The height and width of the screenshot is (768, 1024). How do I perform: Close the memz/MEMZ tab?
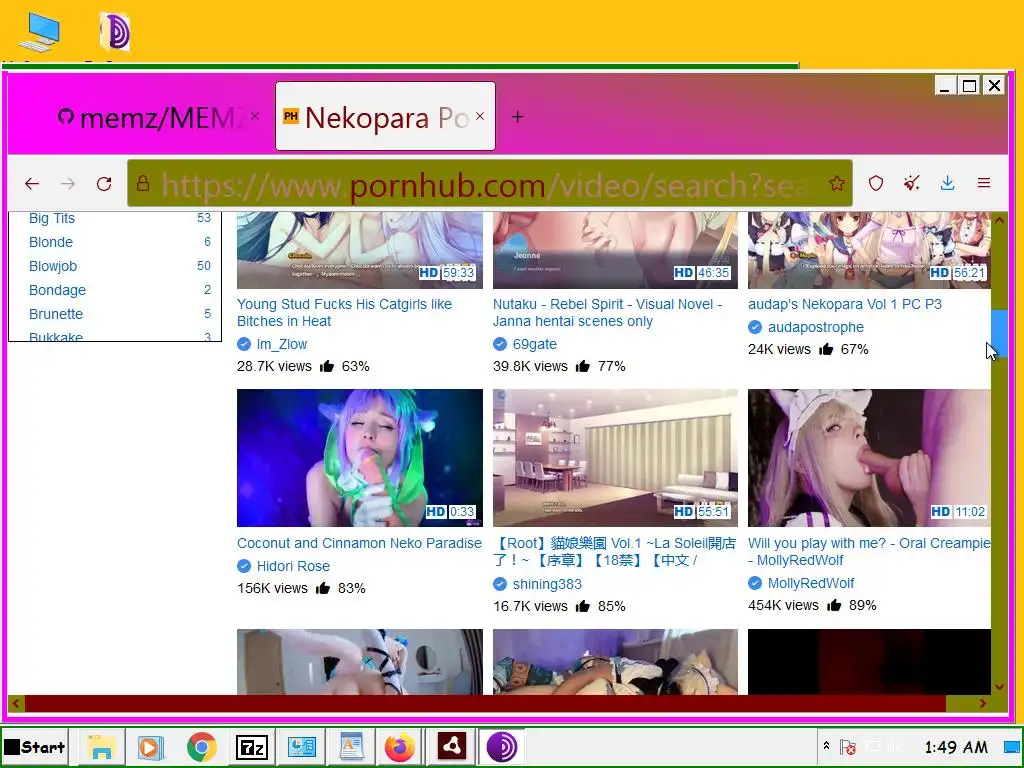pos(255,116)
